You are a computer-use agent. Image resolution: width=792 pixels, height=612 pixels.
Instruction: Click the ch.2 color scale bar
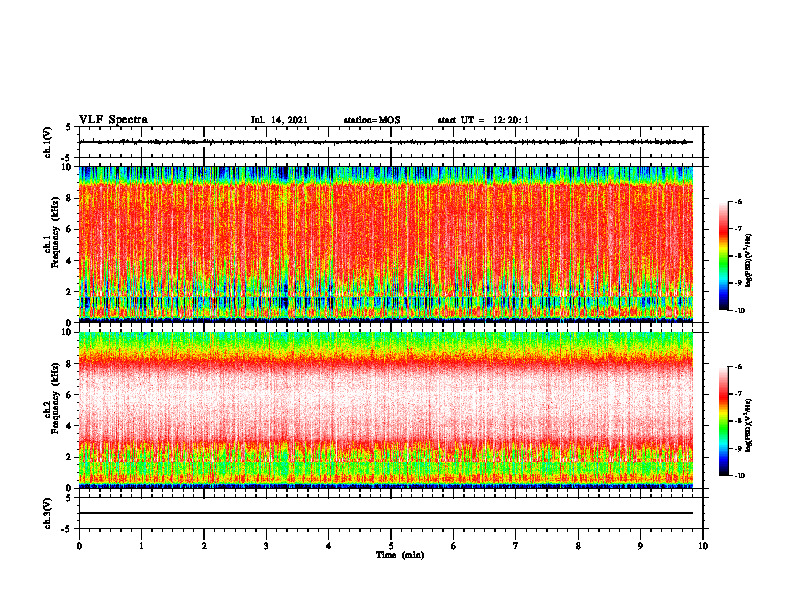point(724,421)
